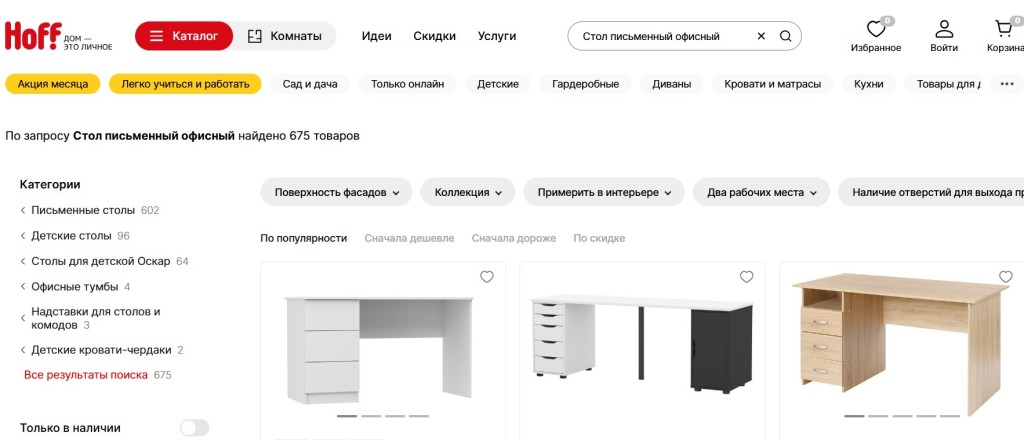Open the Сад и дача category

tap(310, 84)
